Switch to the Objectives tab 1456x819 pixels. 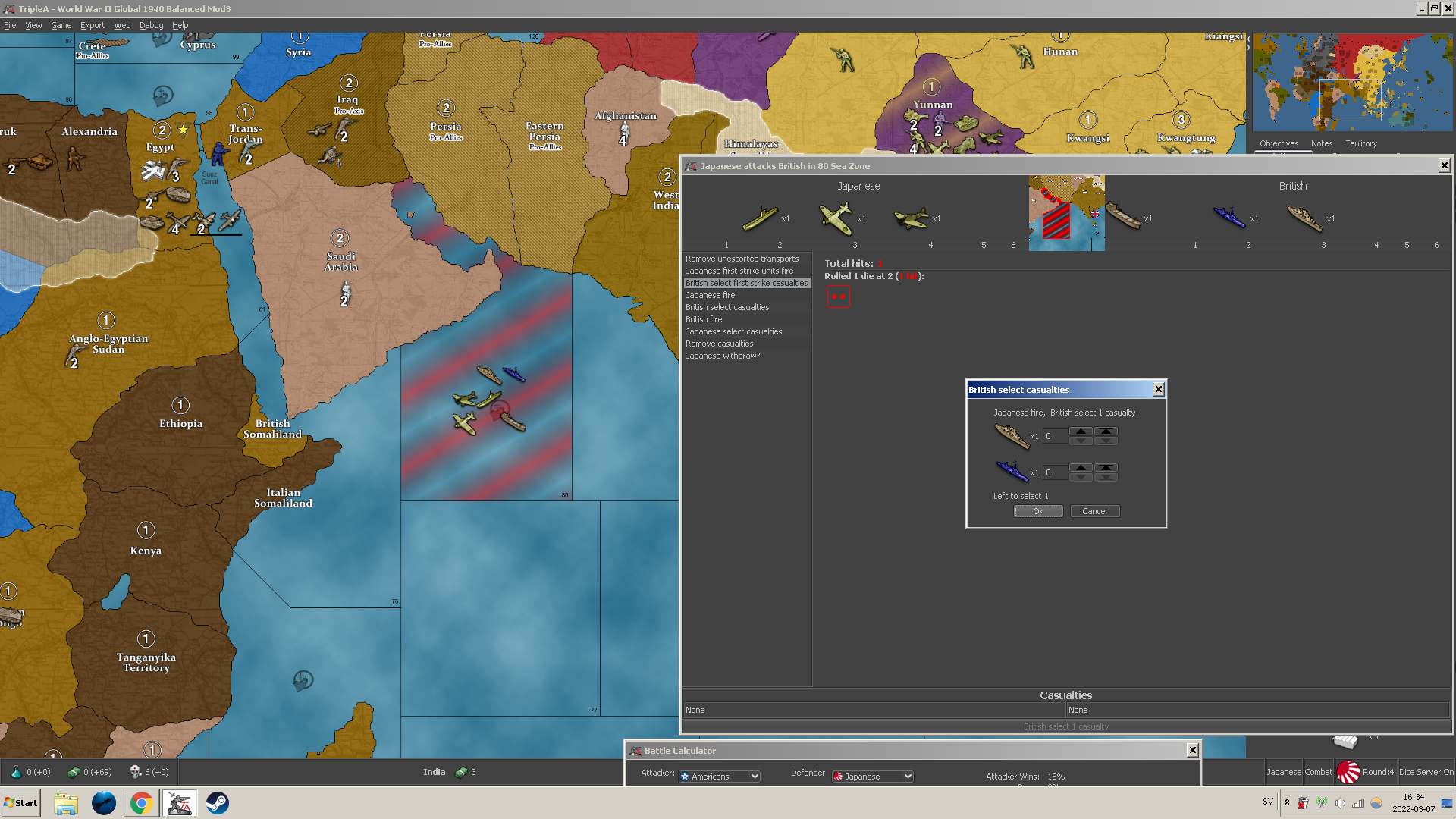(x=1279, y=143)
